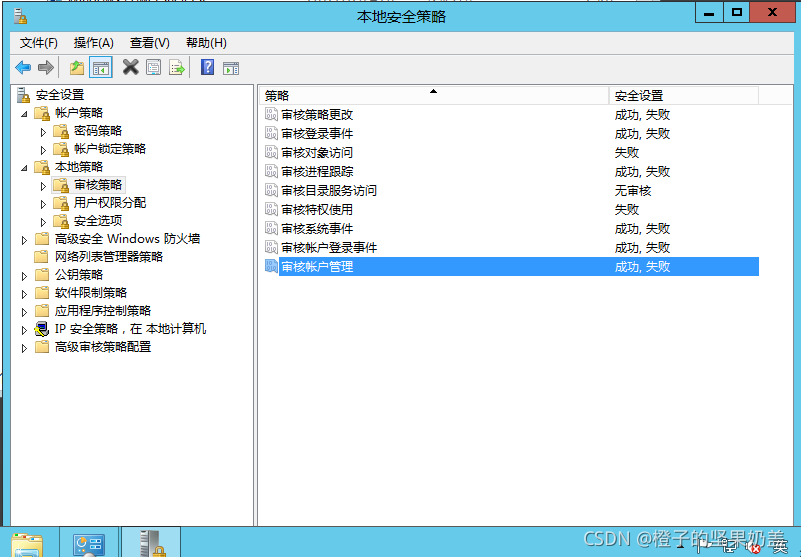Click the Help question mark icon
Viewport: 801px width, 557px height.
207,67
